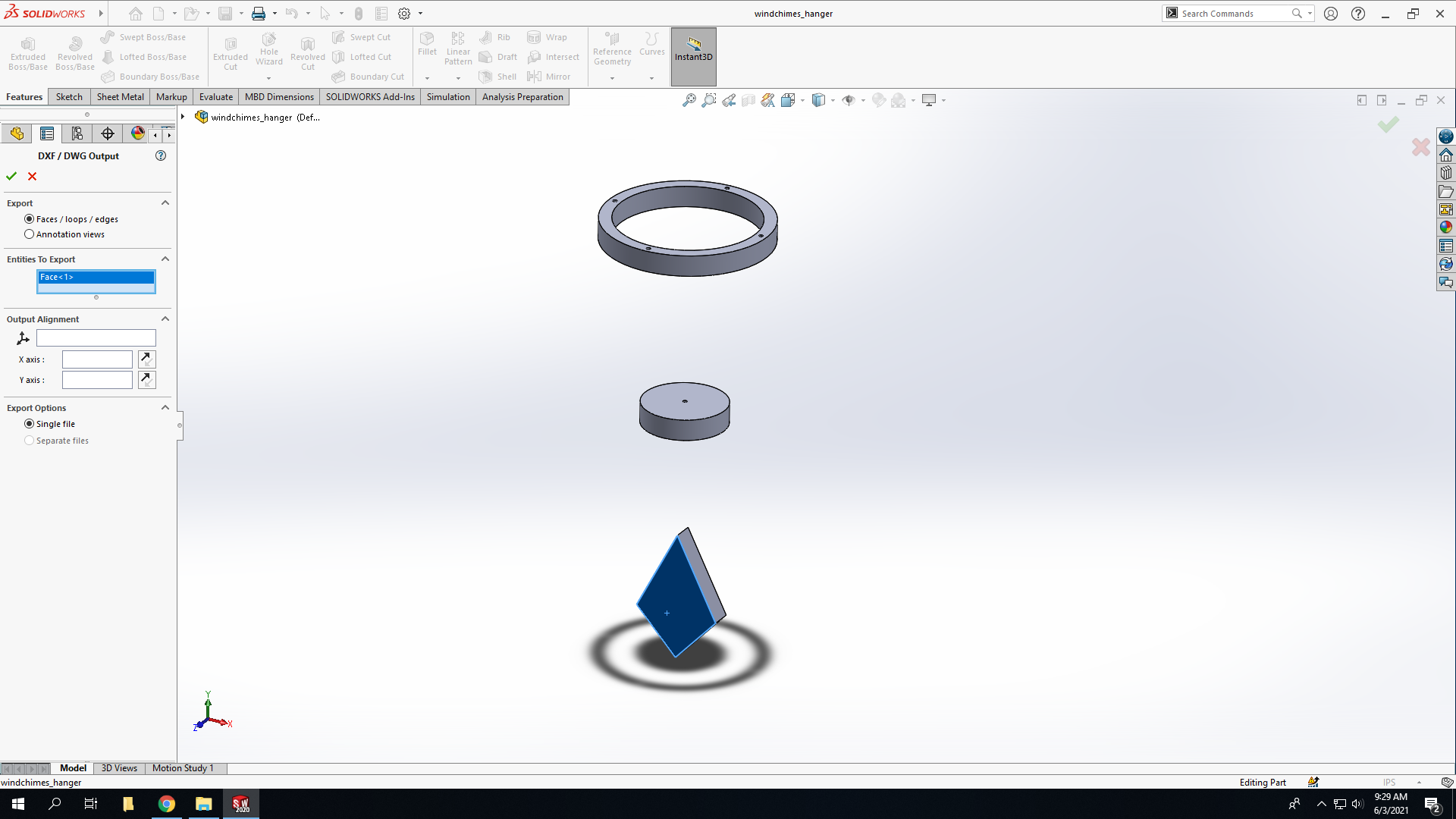Image resolution: width=1456 pixels, height=819 pixels.
Task: Switch to the Sketch tab
Action: (x=69, y=97)
